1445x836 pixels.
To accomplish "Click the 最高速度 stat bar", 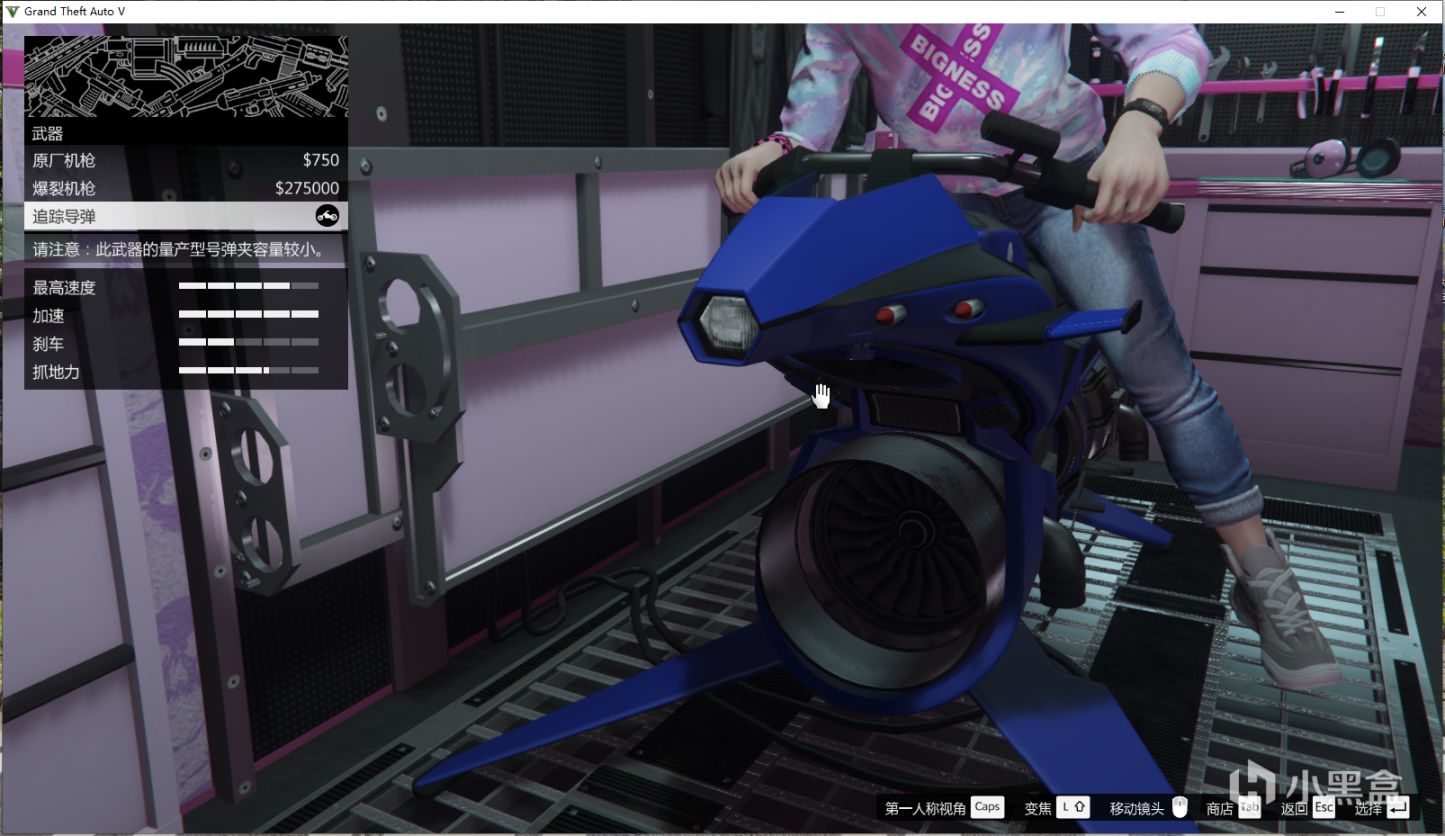I will pyautogui.click(x=249, y=287).
